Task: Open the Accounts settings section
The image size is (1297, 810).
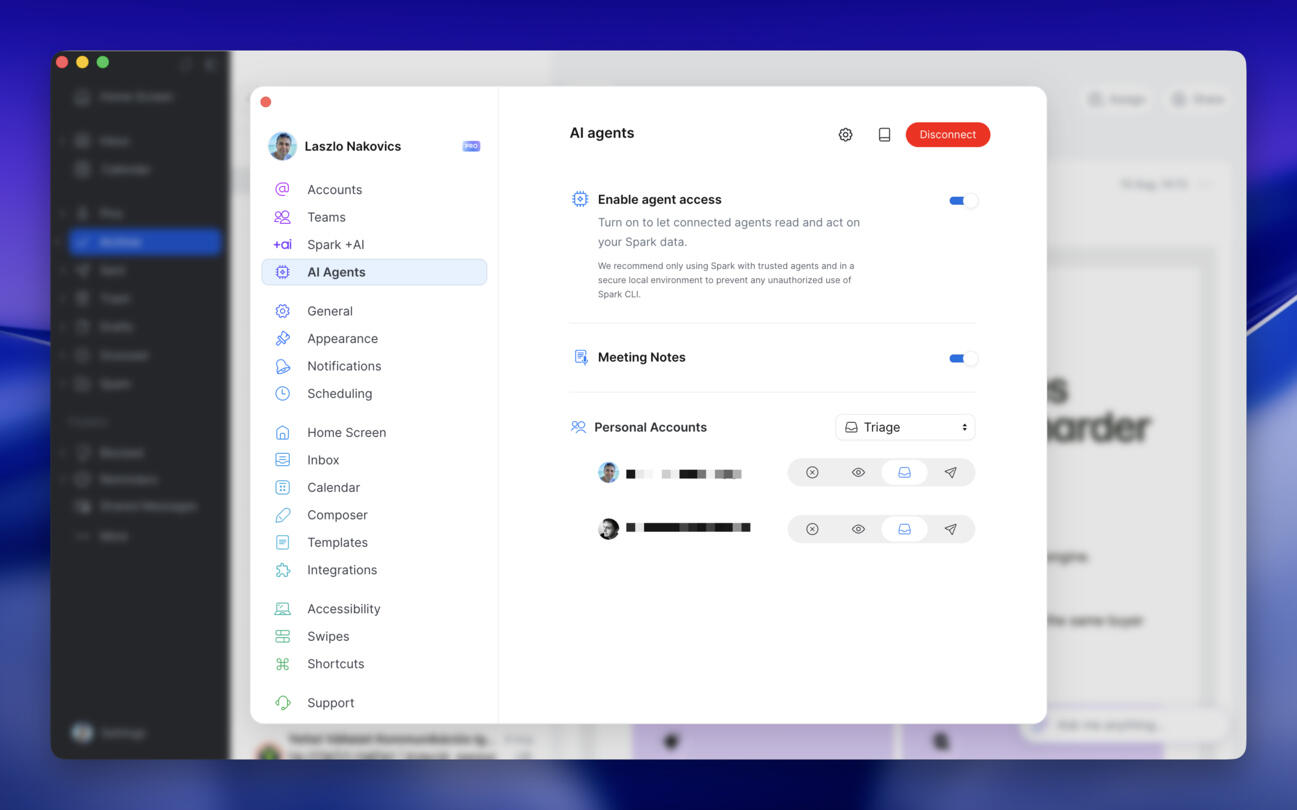Action: click(374, 190)
